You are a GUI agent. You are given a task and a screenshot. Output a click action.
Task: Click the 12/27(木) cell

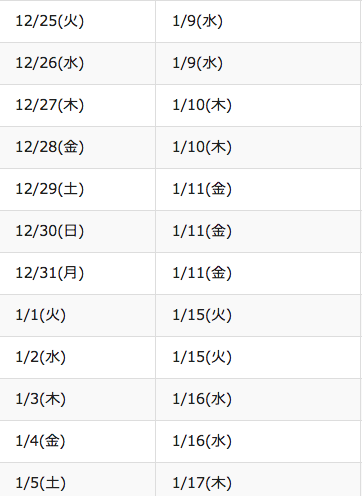pos(77,105)
